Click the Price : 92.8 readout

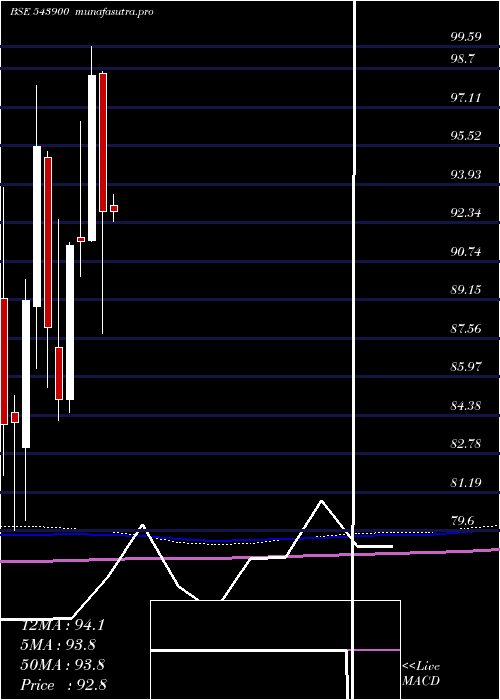[x=63, y=685]
